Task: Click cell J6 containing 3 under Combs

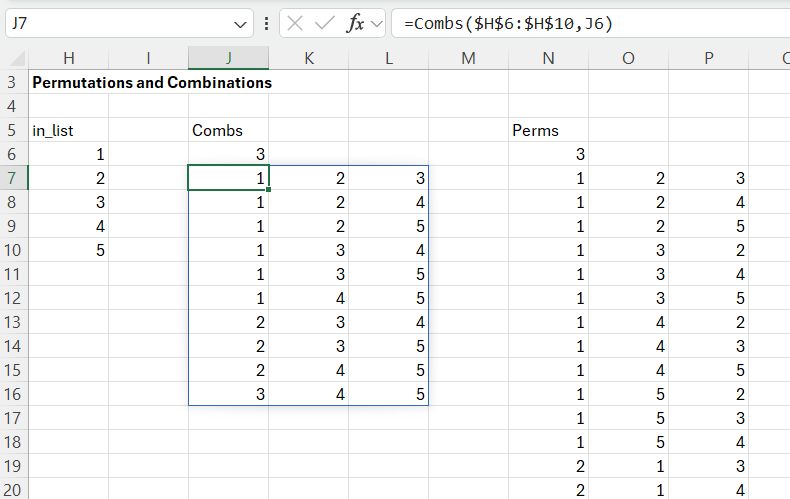Action: pos(228,154)
